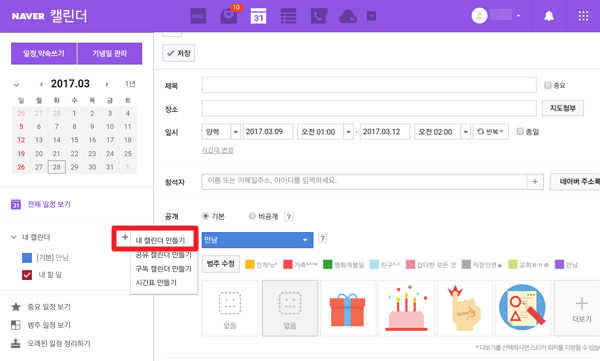600x361 pixels.
Task: Go to previous month in mini calendar
Action: tap(41, 84)
